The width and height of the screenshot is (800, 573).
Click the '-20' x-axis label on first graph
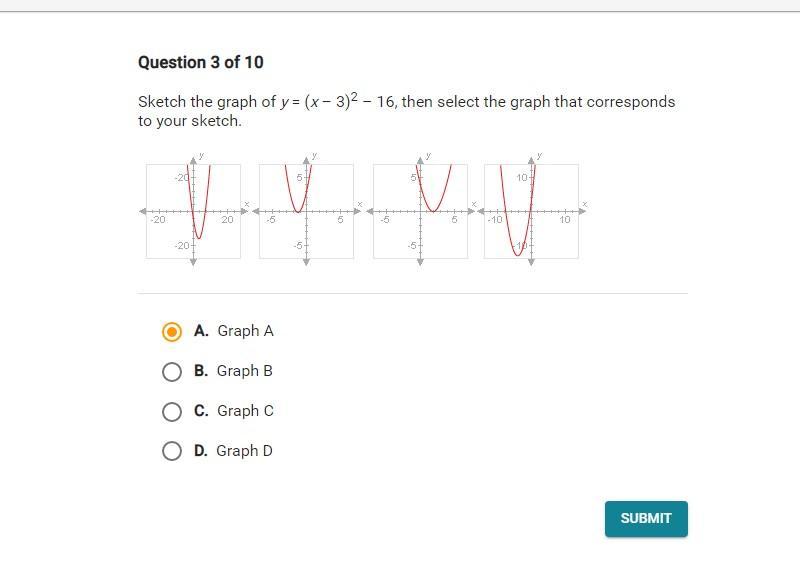point(158,220)
